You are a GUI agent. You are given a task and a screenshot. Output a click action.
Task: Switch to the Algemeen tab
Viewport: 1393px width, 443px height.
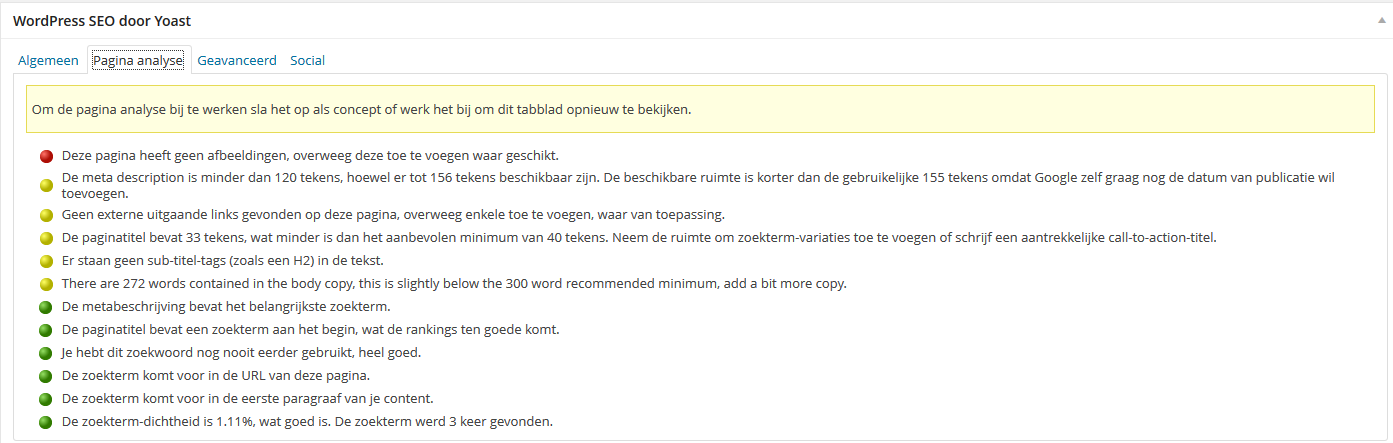coord(48,60)
